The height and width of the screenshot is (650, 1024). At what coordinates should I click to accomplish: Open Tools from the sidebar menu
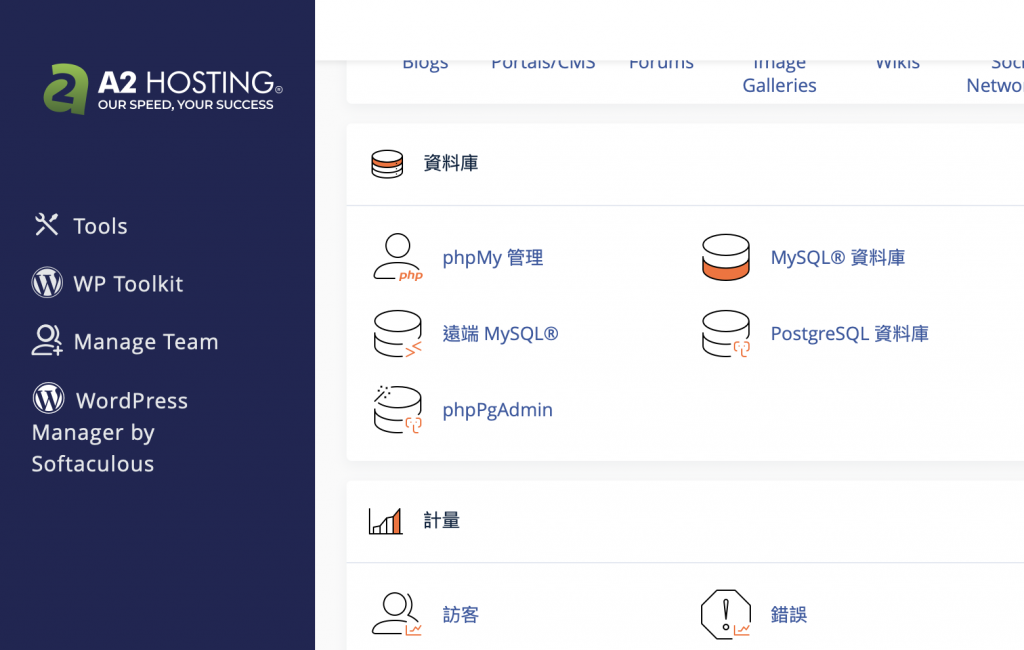[100, 226]
